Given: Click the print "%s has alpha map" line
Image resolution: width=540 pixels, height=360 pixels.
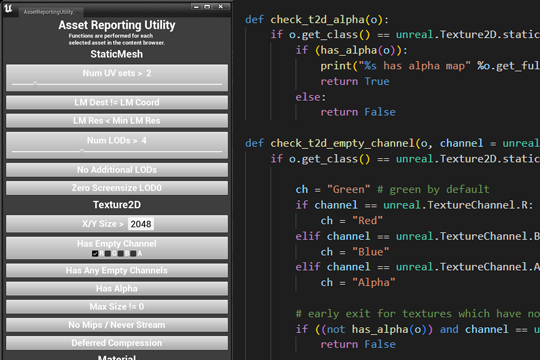Looking at the screenshot, I should pos(430,66).
